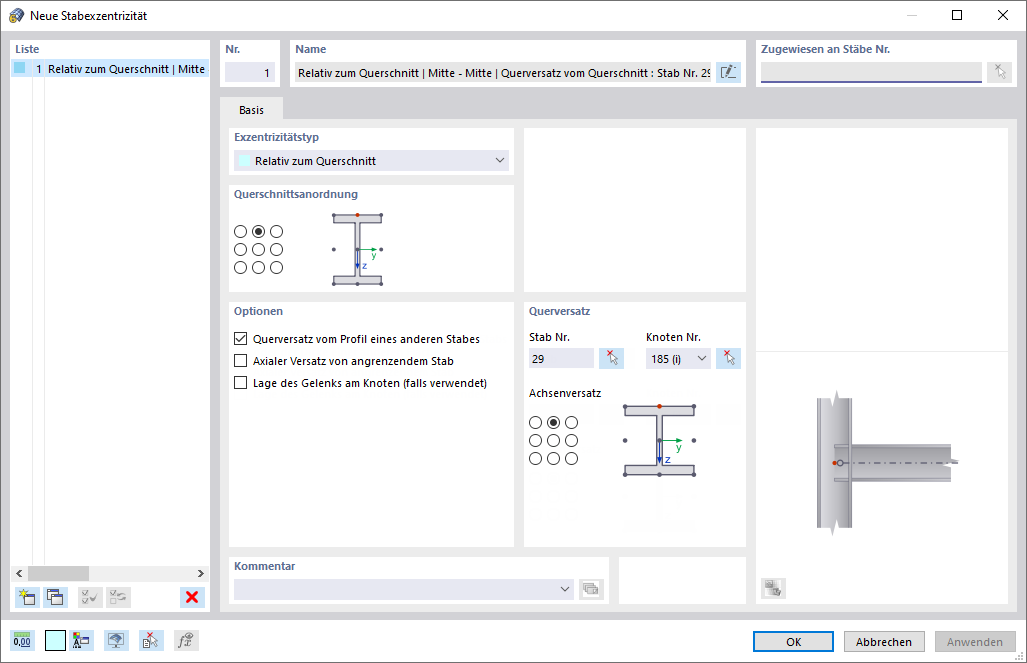Click the light blue color swatch in footer
This screenshot has height=663, width=1027.
(x=55, y=640)
